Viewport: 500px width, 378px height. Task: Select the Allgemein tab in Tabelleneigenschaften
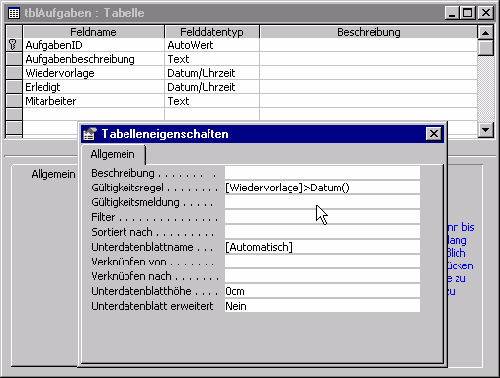click(113, 154)
